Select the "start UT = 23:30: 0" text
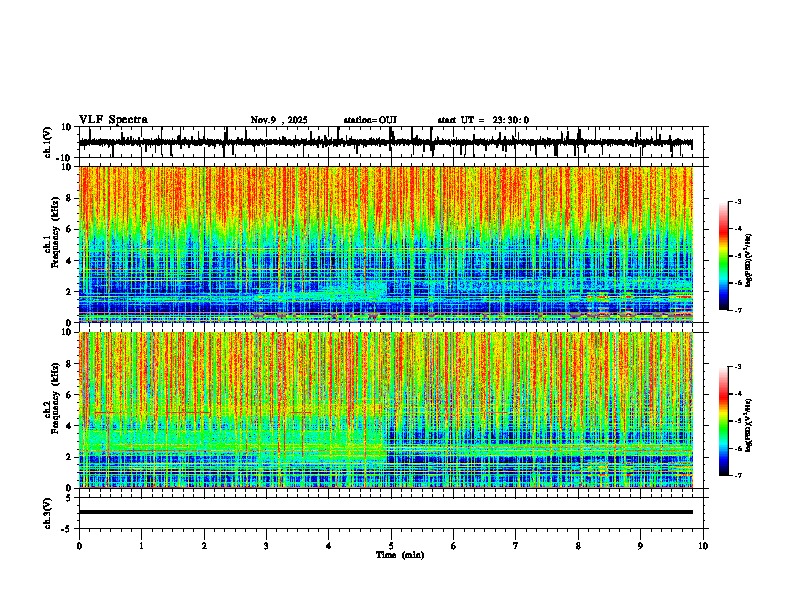This screenshot has height=612, width=792. tap(483, 120)
